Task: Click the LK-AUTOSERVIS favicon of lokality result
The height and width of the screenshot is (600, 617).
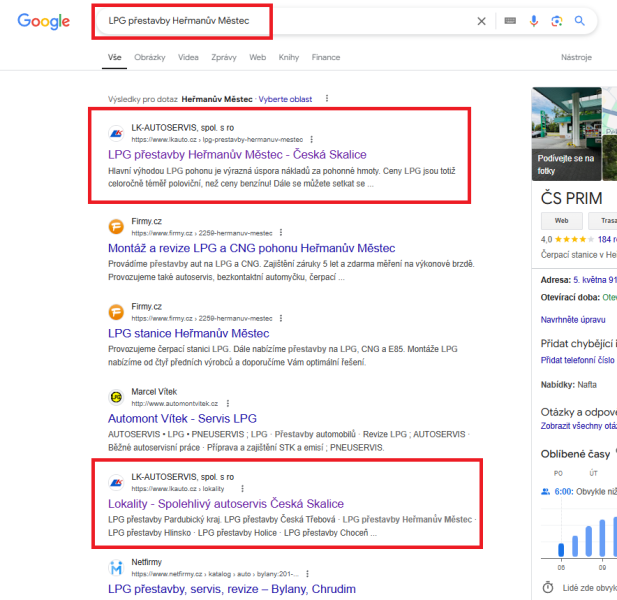Action: tap(116, 482)
